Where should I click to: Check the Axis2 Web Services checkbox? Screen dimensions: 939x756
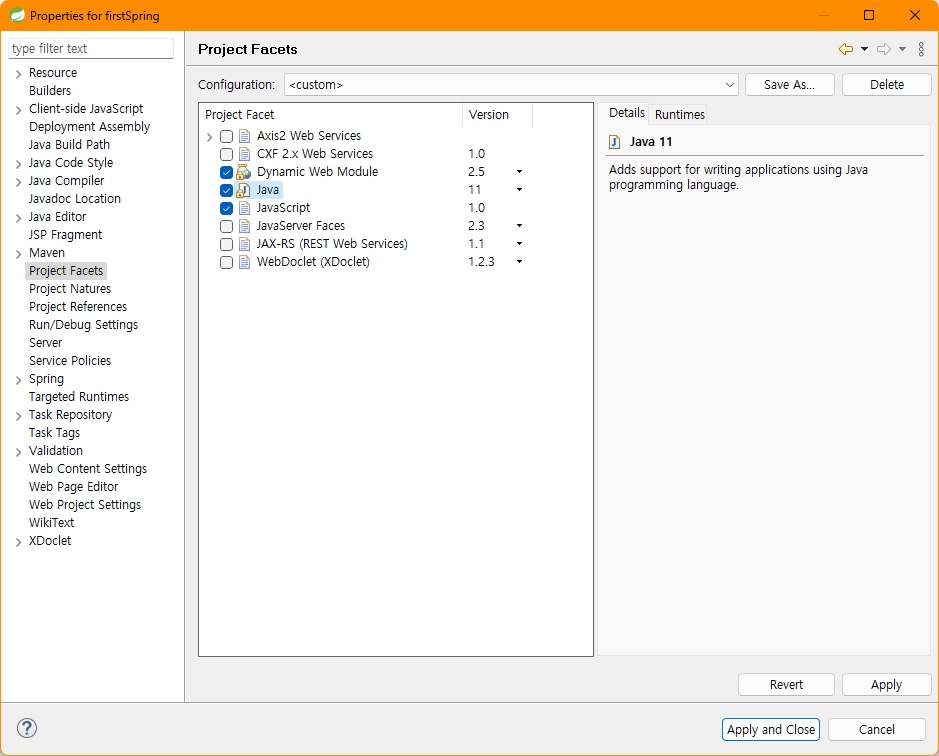coord(226,137)
